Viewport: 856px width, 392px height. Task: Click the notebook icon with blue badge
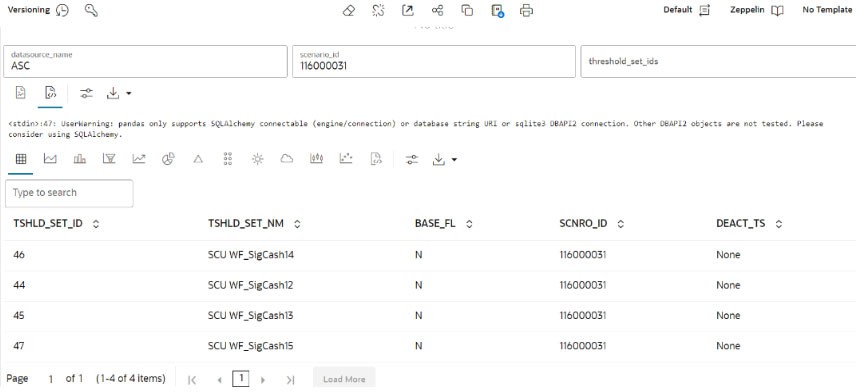point(497,11)
